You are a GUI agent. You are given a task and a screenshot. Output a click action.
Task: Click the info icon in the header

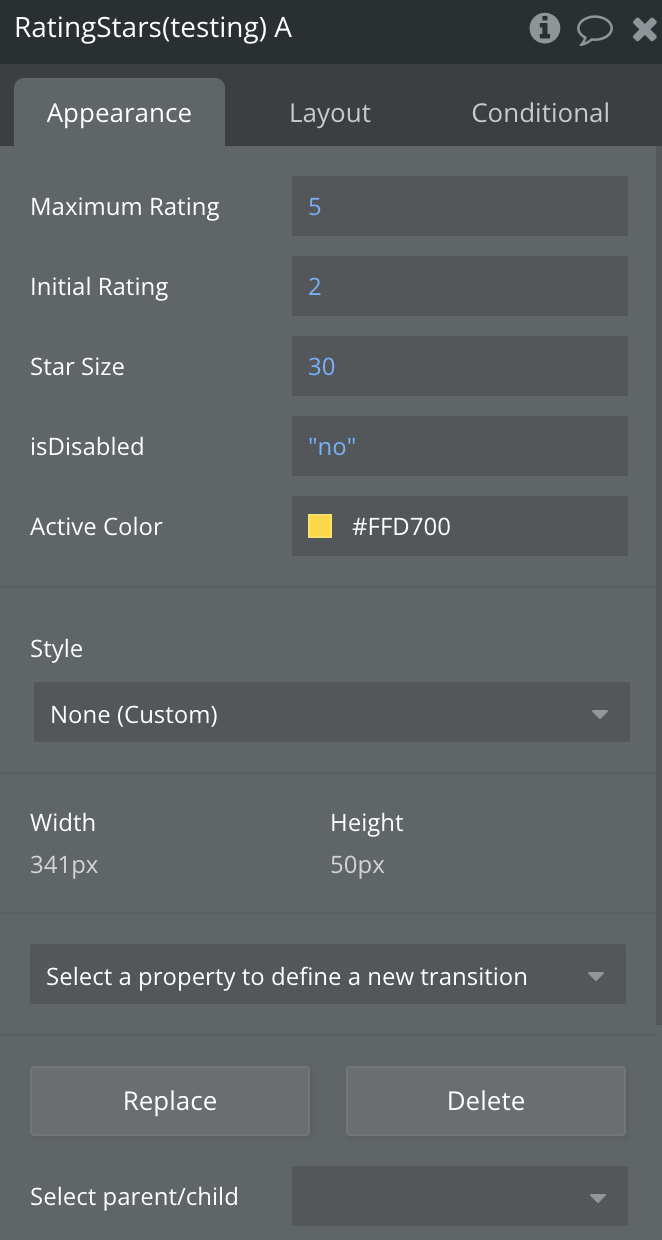pyautogui.click(x=544, y=28)
